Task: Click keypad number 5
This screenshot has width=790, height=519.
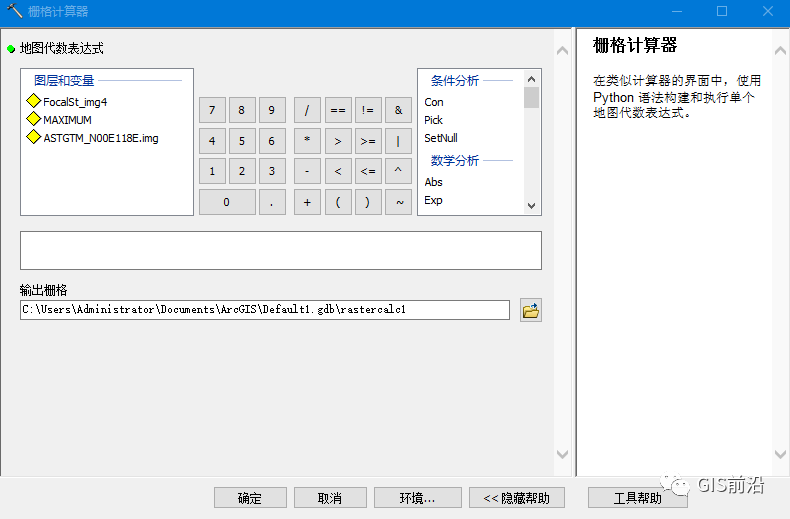Action: tap(242, 141)
